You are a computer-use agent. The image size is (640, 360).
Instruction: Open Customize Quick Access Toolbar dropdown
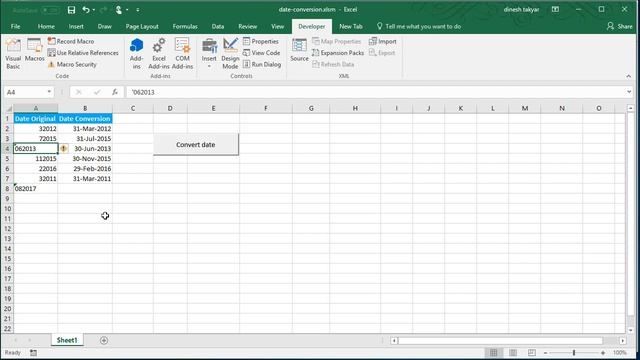point(138,10)
